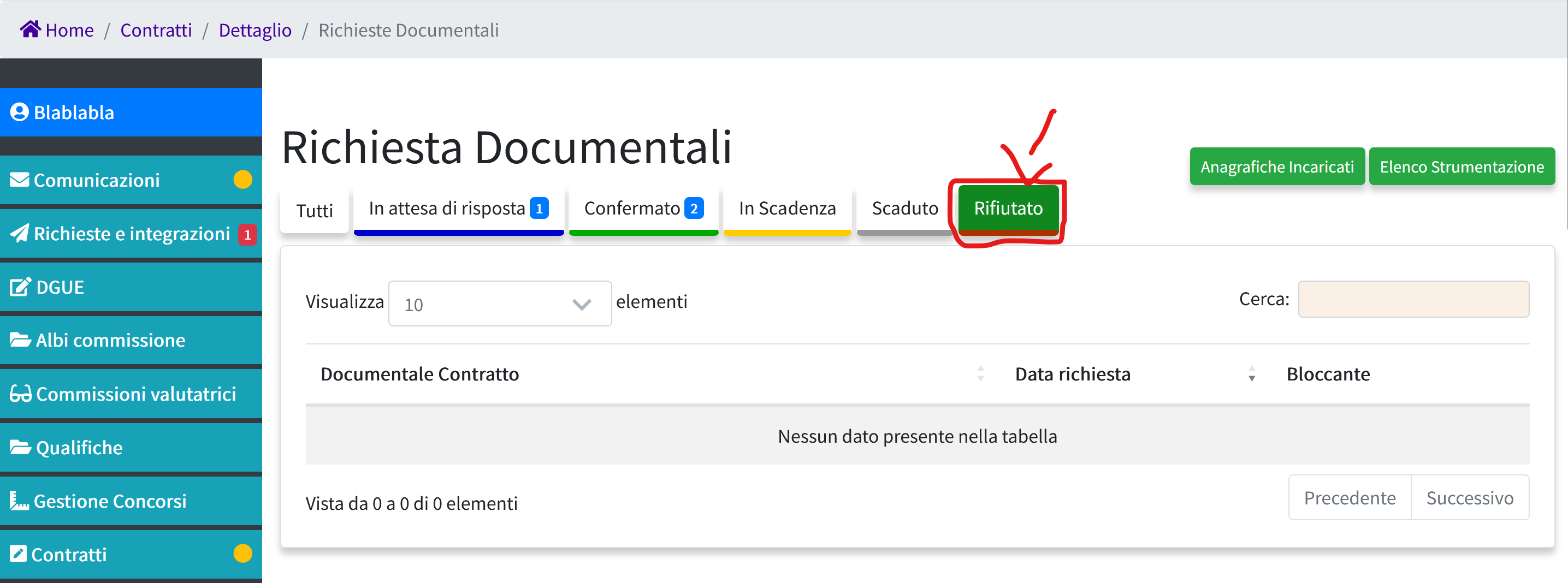Click the Qualifiche folder icon
This screenshot has height=583, width=1568.
20,448
